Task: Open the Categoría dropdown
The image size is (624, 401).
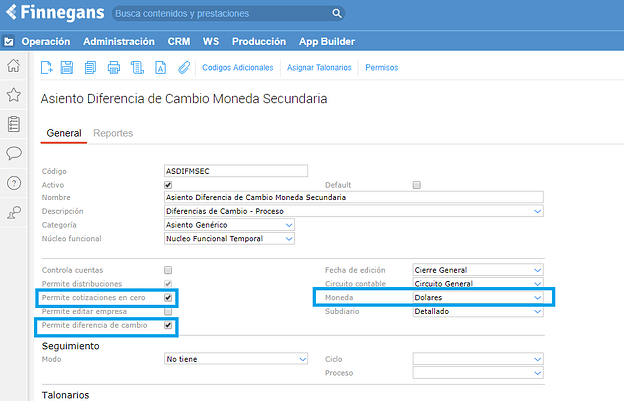Action: (229, 225)
